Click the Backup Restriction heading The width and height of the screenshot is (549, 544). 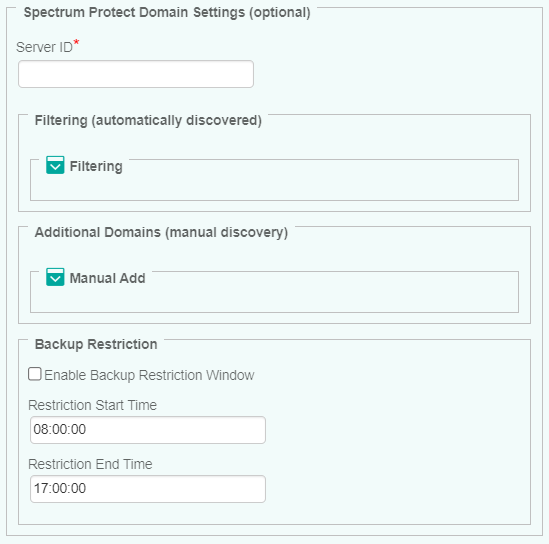96,344
